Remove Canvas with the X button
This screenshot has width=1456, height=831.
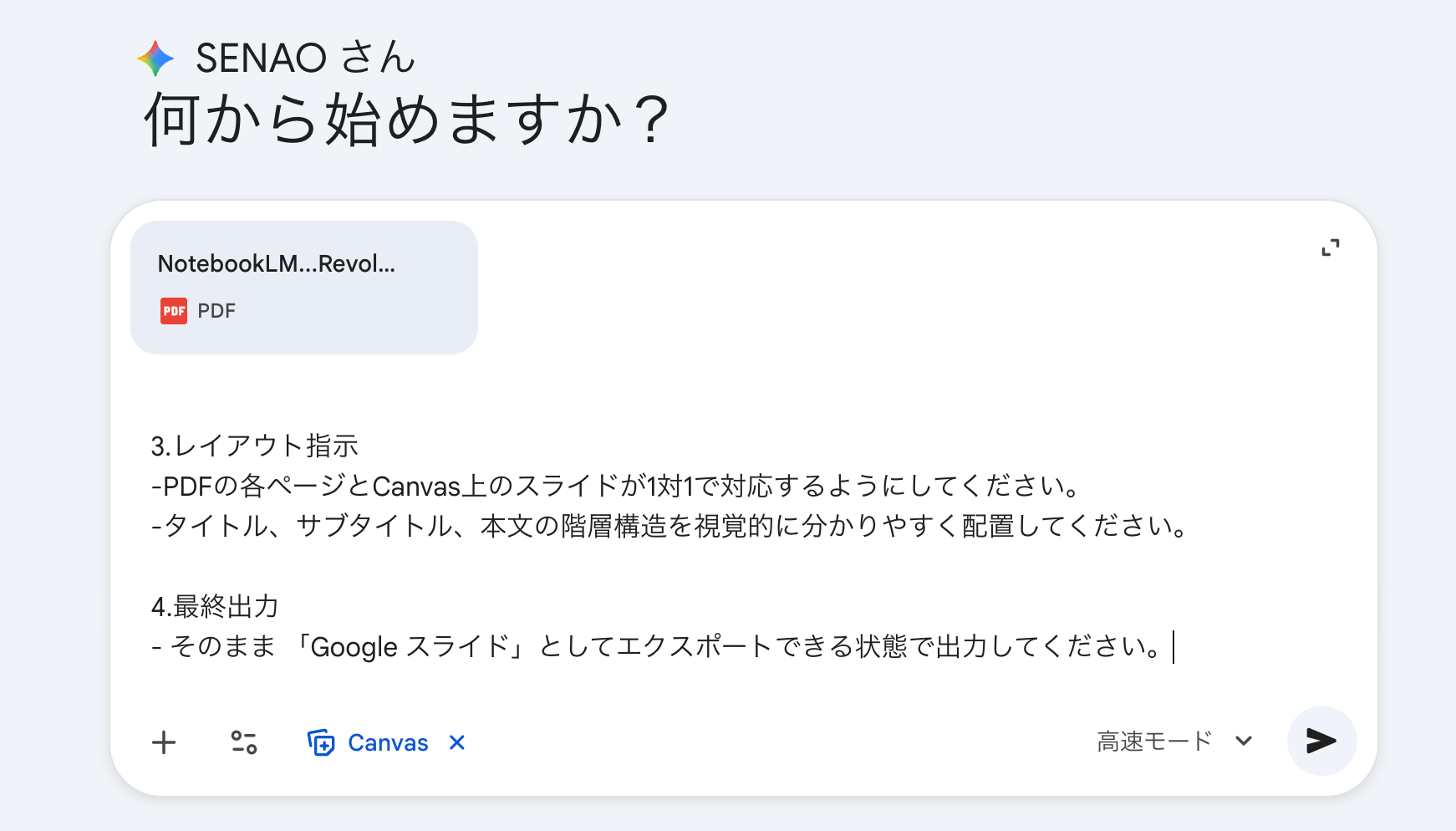(x=456, y=742)
